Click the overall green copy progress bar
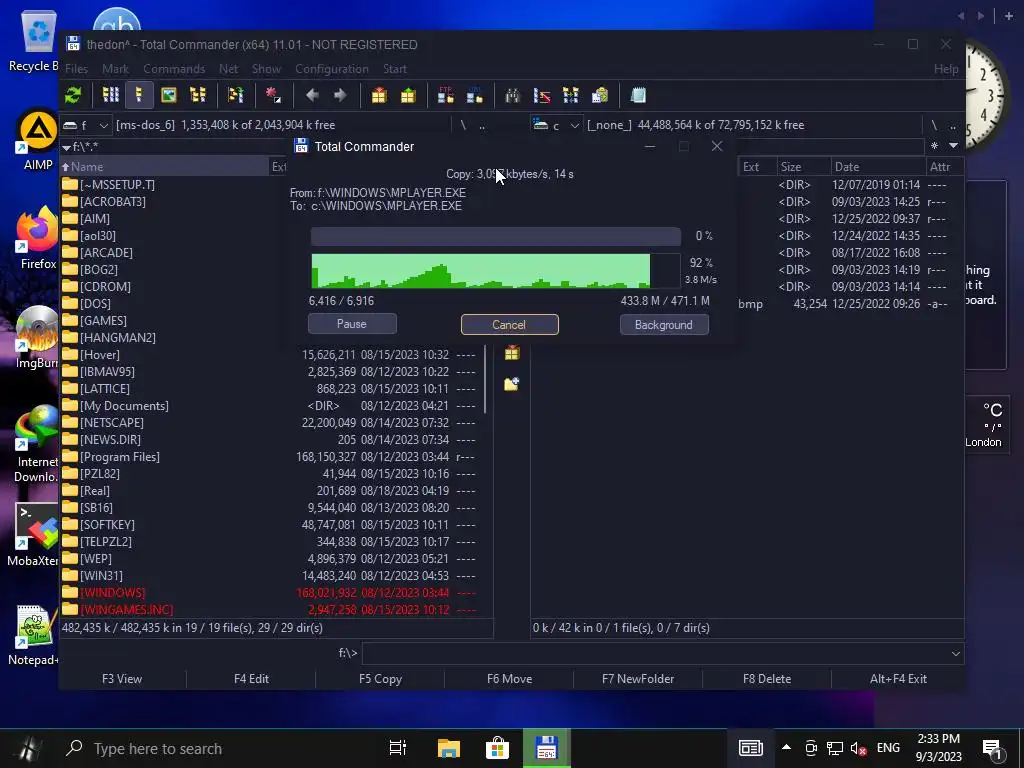 click(496, 271)
